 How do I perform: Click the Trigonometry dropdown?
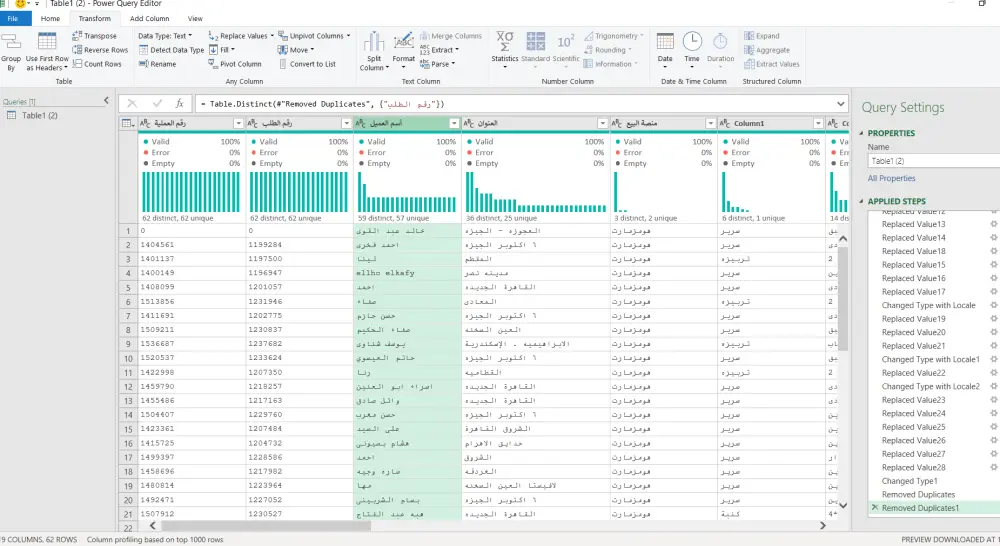(614, 36)
